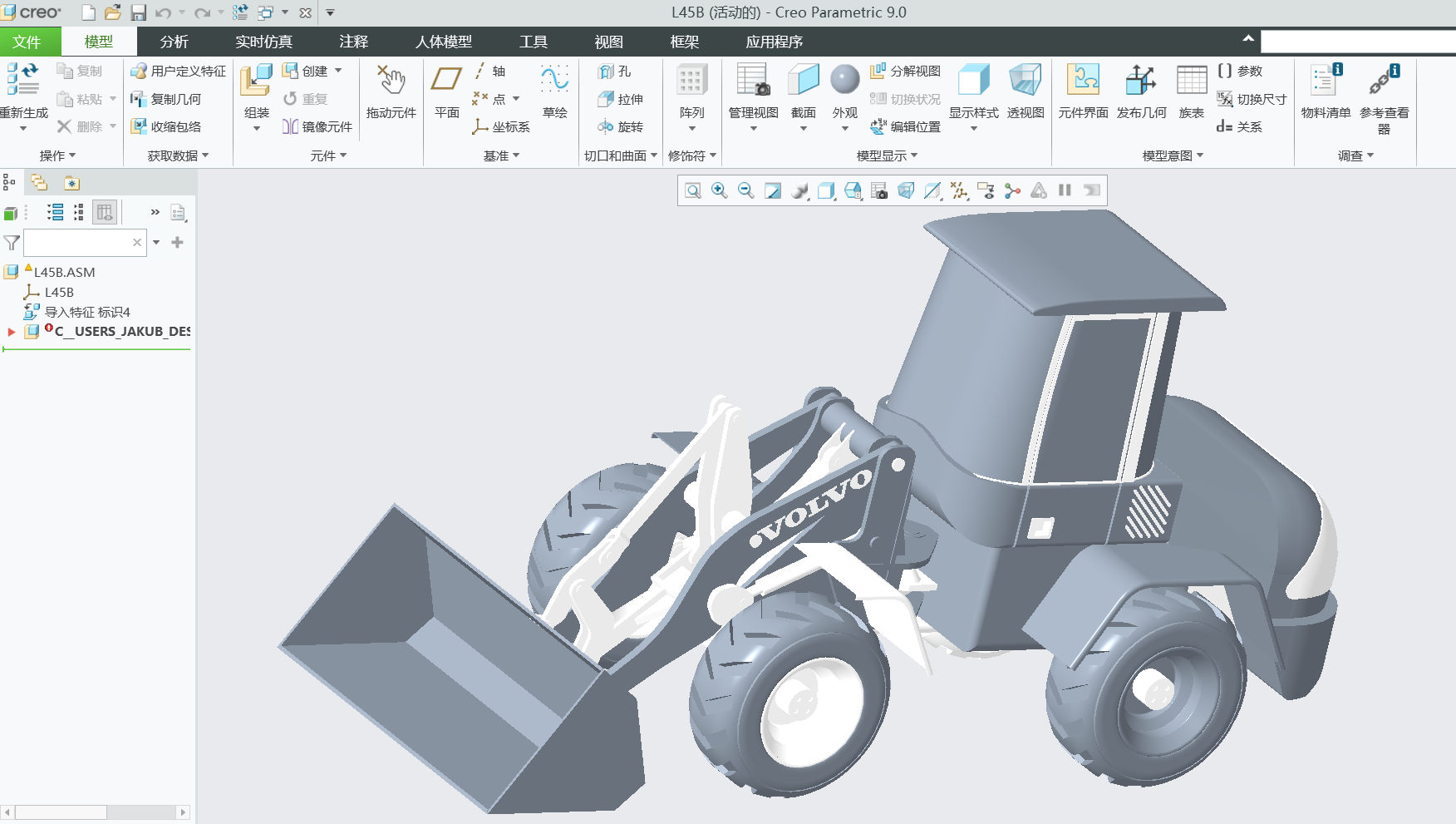The image size is (1456, 824).
Task: Collapse the ribbon with the up arrow
Action: (x=1248, y=39)
